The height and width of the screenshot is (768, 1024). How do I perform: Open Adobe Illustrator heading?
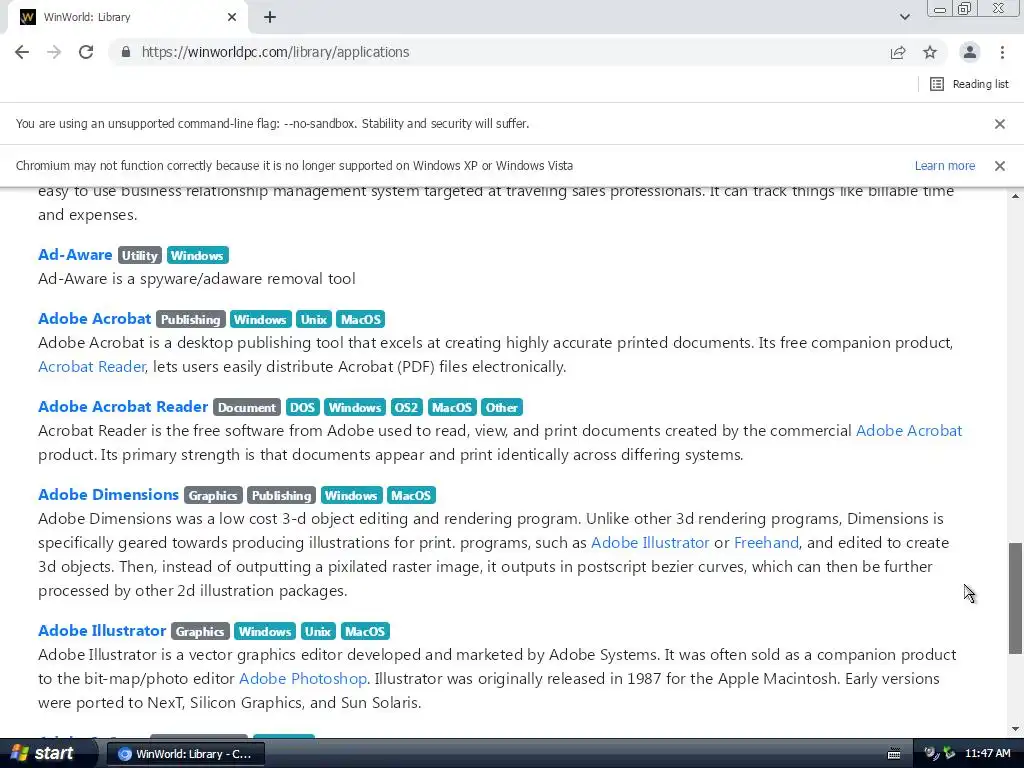tap(102, 631)
